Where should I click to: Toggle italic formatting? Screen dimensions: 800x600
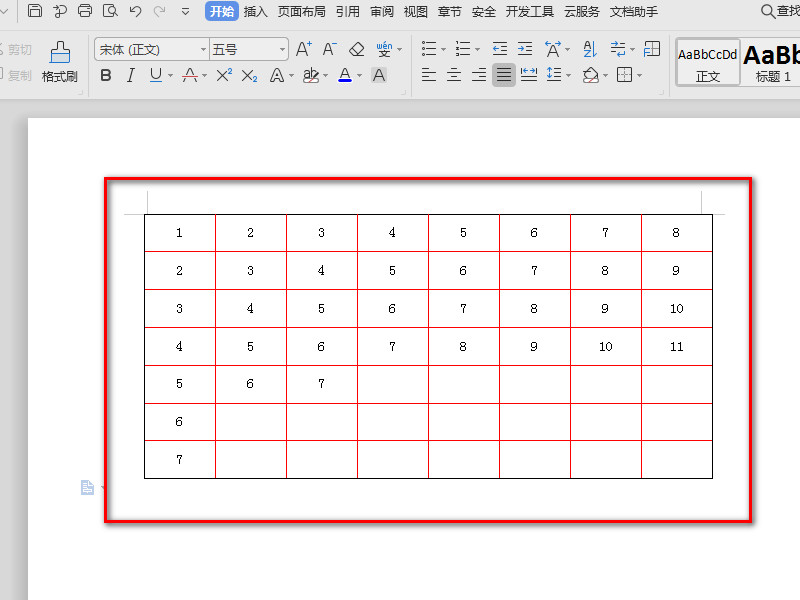(x=131, y=76)
